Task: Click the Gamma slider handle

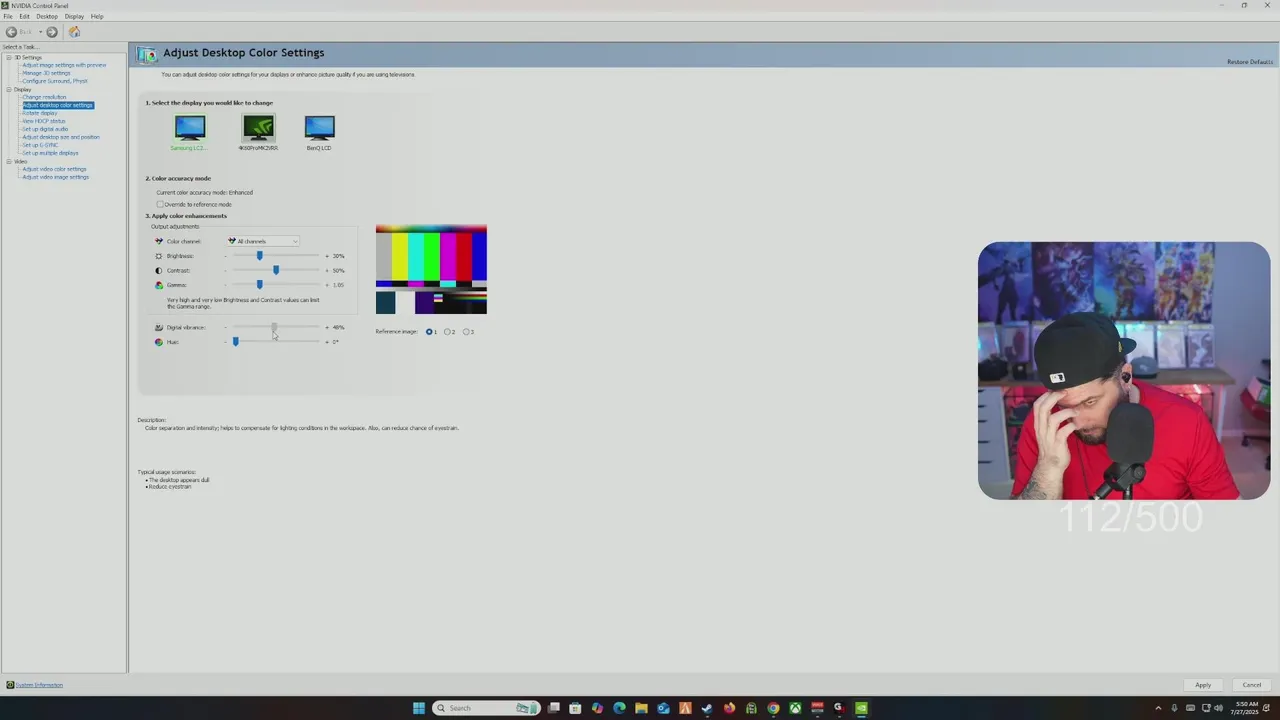Action: point(260,285)
